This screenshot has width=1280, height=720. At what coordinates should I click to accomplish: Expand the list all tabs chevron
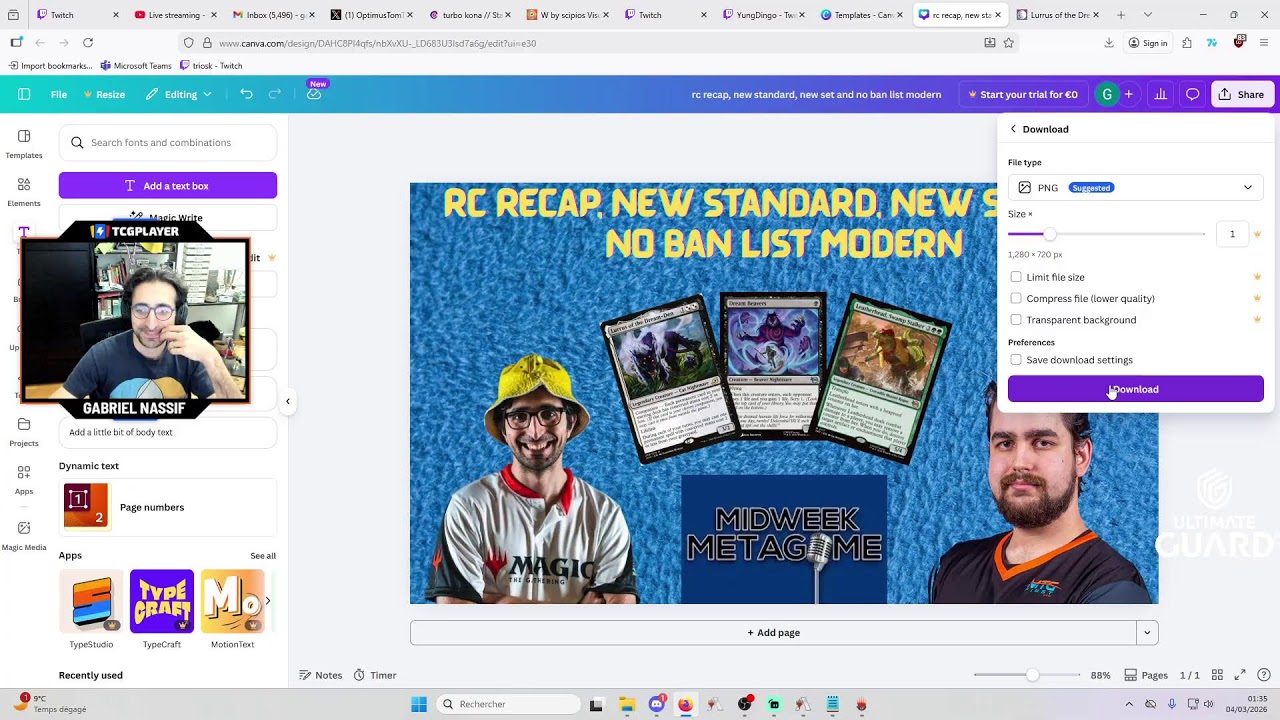click(x=1147, y=15)
